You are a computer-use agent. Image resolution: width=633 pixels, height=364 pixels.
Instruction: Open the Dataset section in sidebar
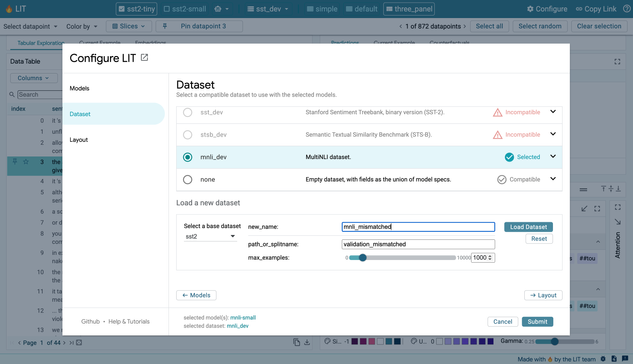114,114
